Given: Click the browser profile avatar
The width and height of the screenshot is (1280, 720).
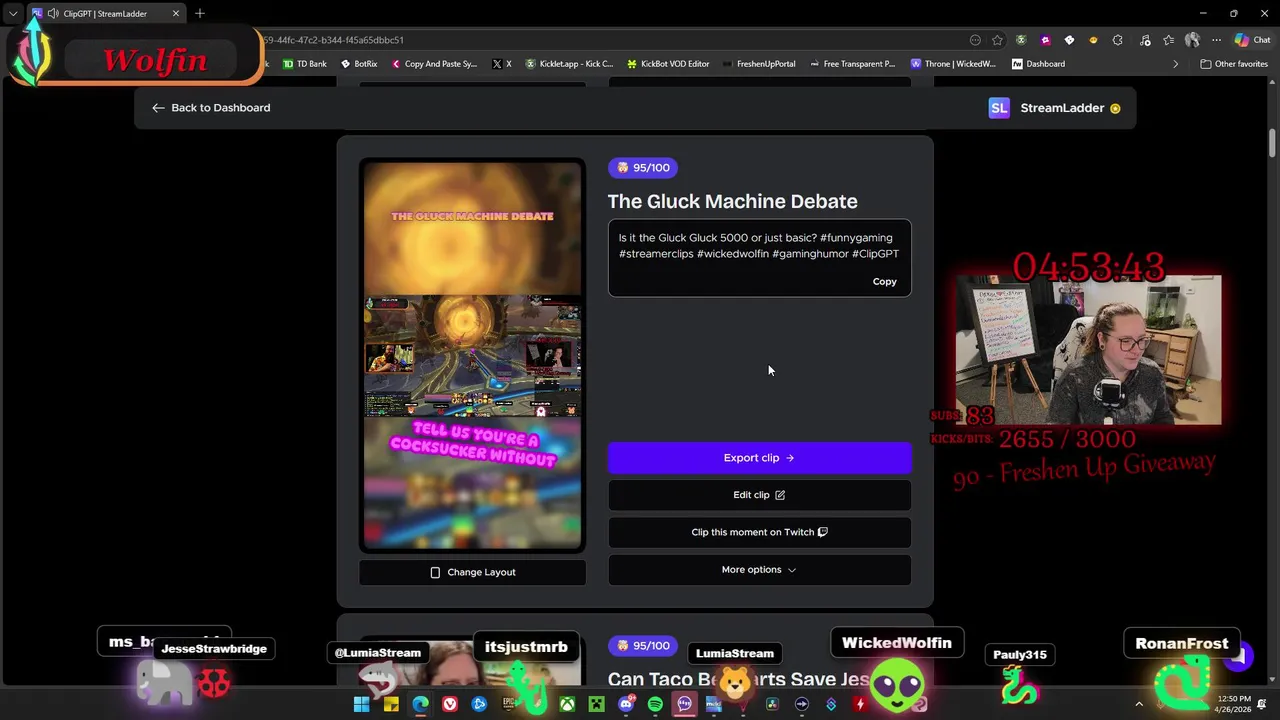Looking at the screenshot, I should [1192, 40].
